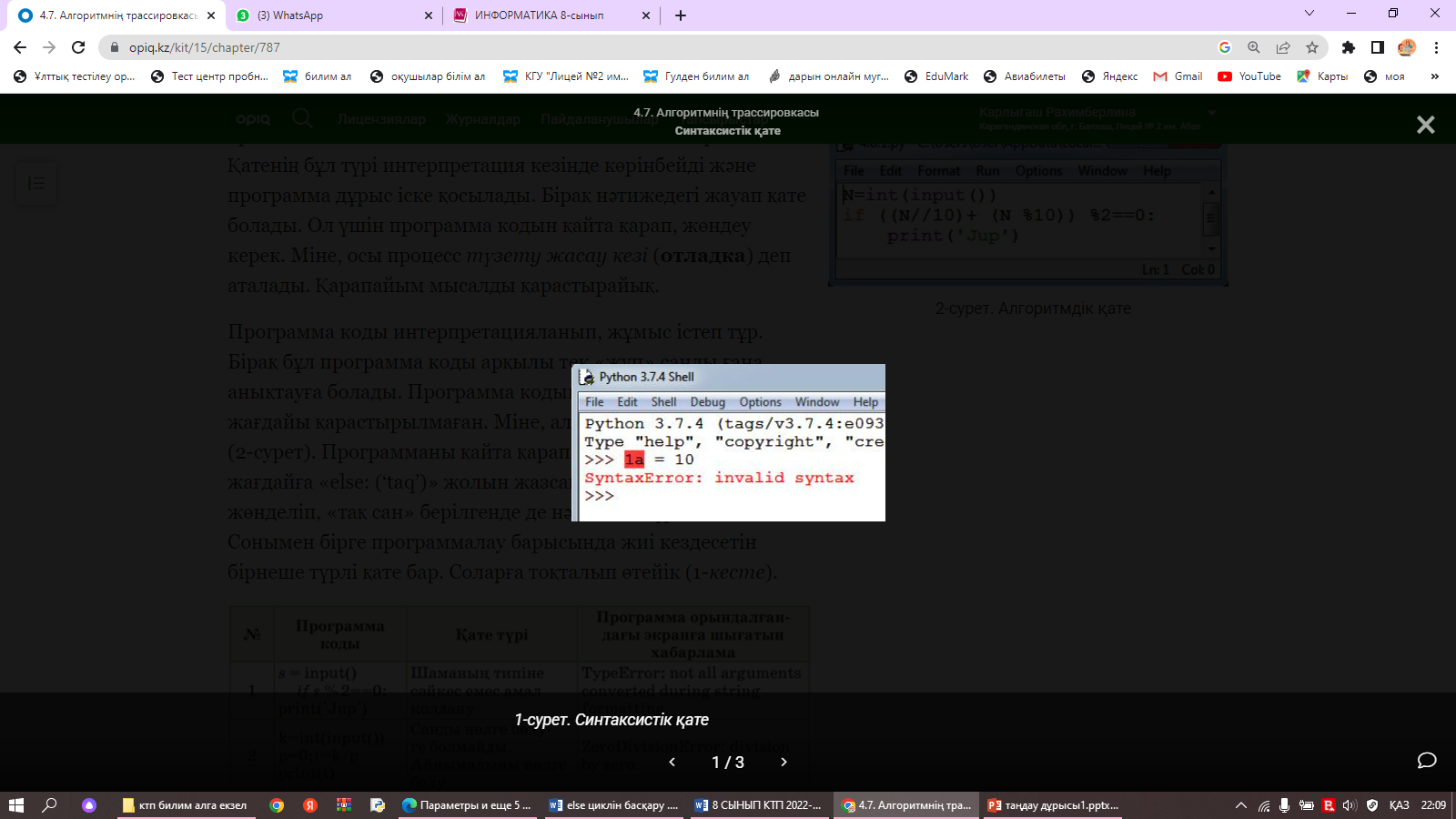Viewport: 1456px width, 819px height.
Task: Click the pinned Chrome icon in taskbar
Action: point(277,805)
